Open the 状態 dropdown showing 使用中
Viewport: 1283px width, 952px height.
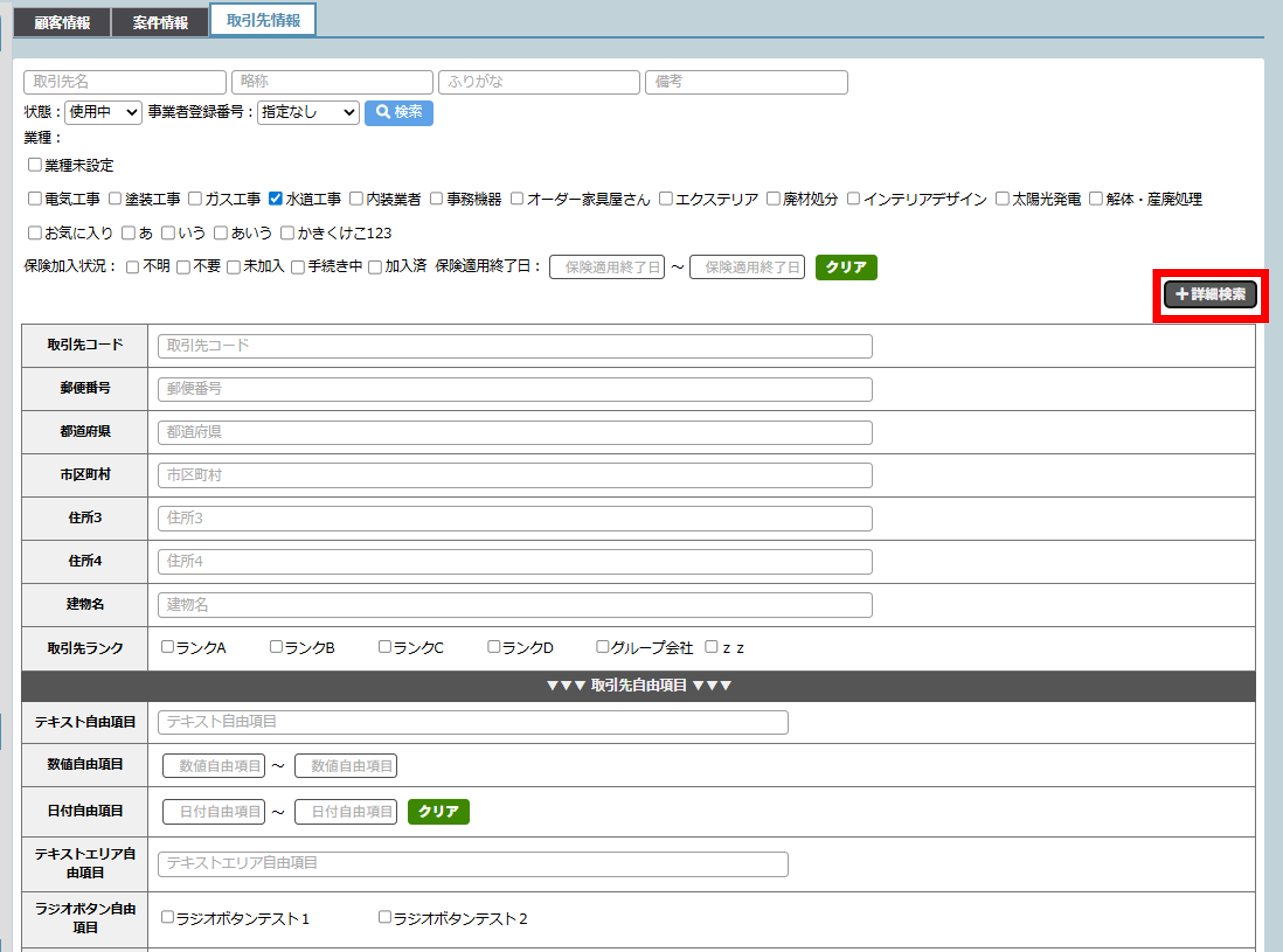point(103,112)
